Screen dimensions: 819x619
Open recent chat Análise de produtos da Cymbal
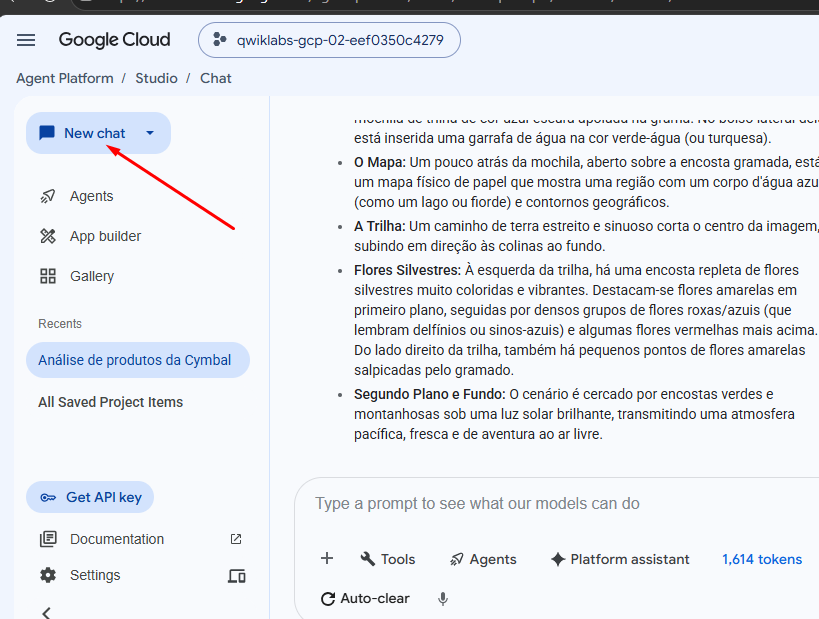pos(137,360)
